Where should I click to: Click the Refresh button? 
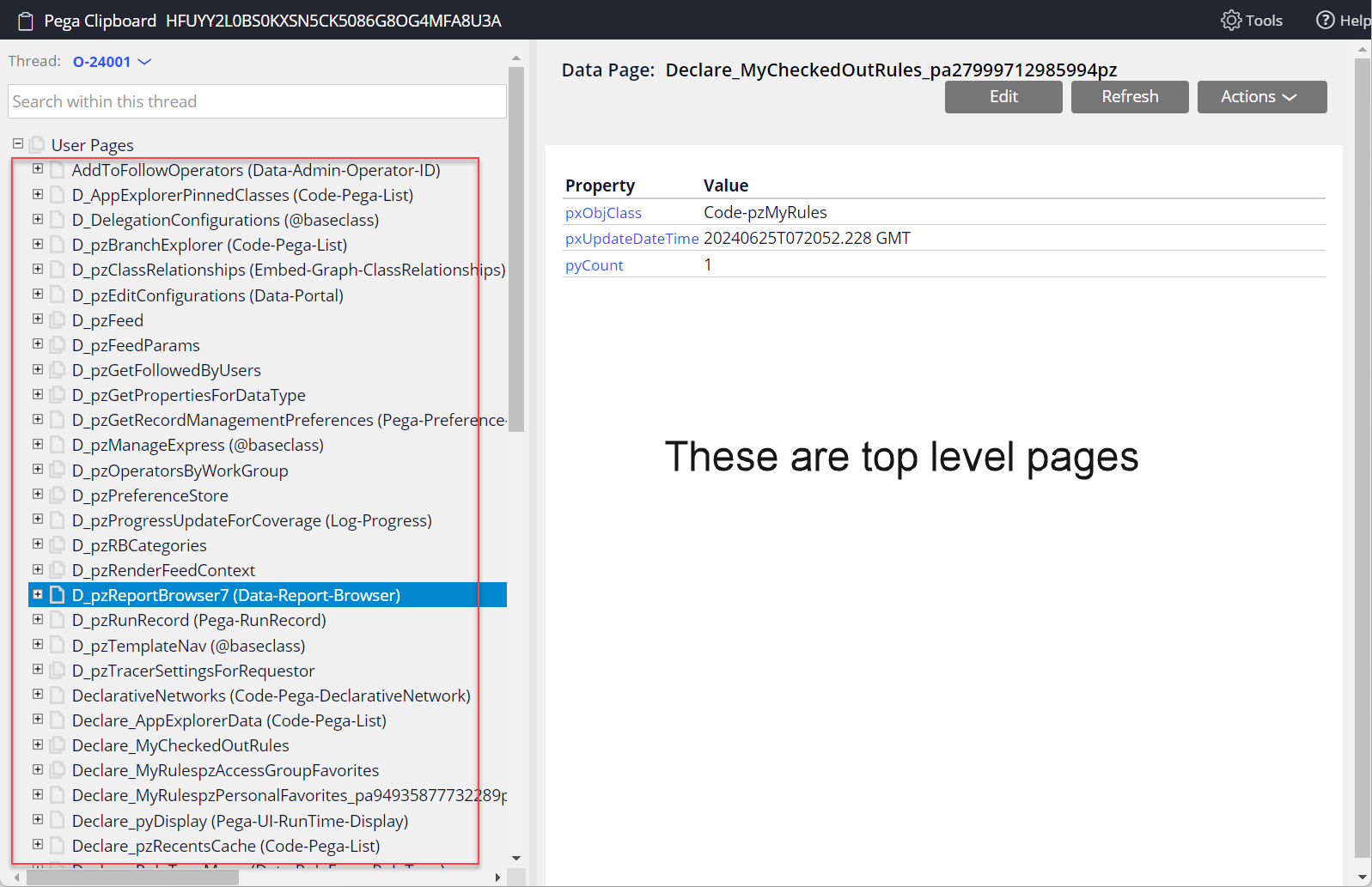click(x=1130, y=97)
